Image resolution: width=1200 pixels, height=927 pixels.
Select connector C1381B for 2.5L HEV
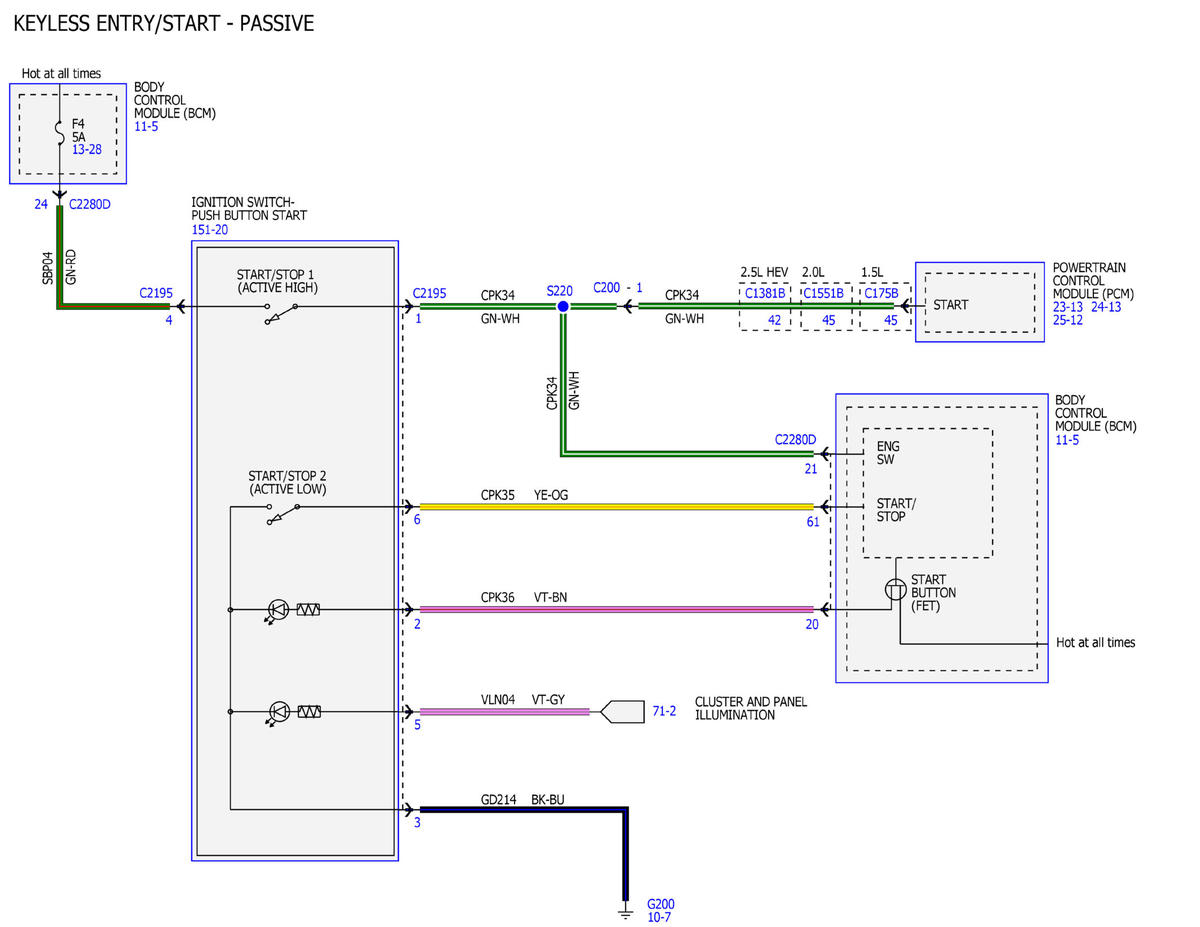[765, 293]
